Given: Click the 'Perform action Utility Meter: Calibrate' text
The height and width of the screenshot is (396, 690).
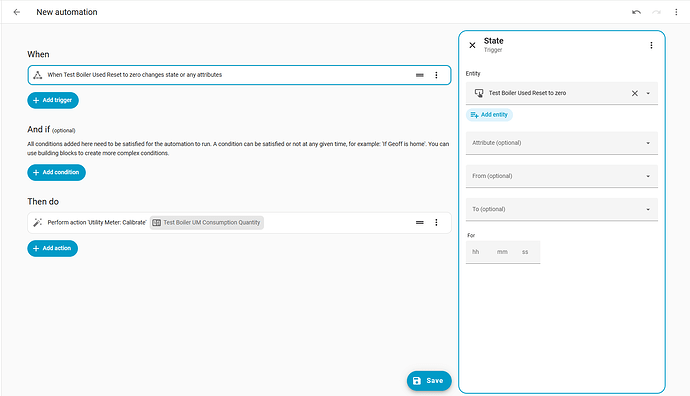Looking at the screenshot, I should point(97,223).
